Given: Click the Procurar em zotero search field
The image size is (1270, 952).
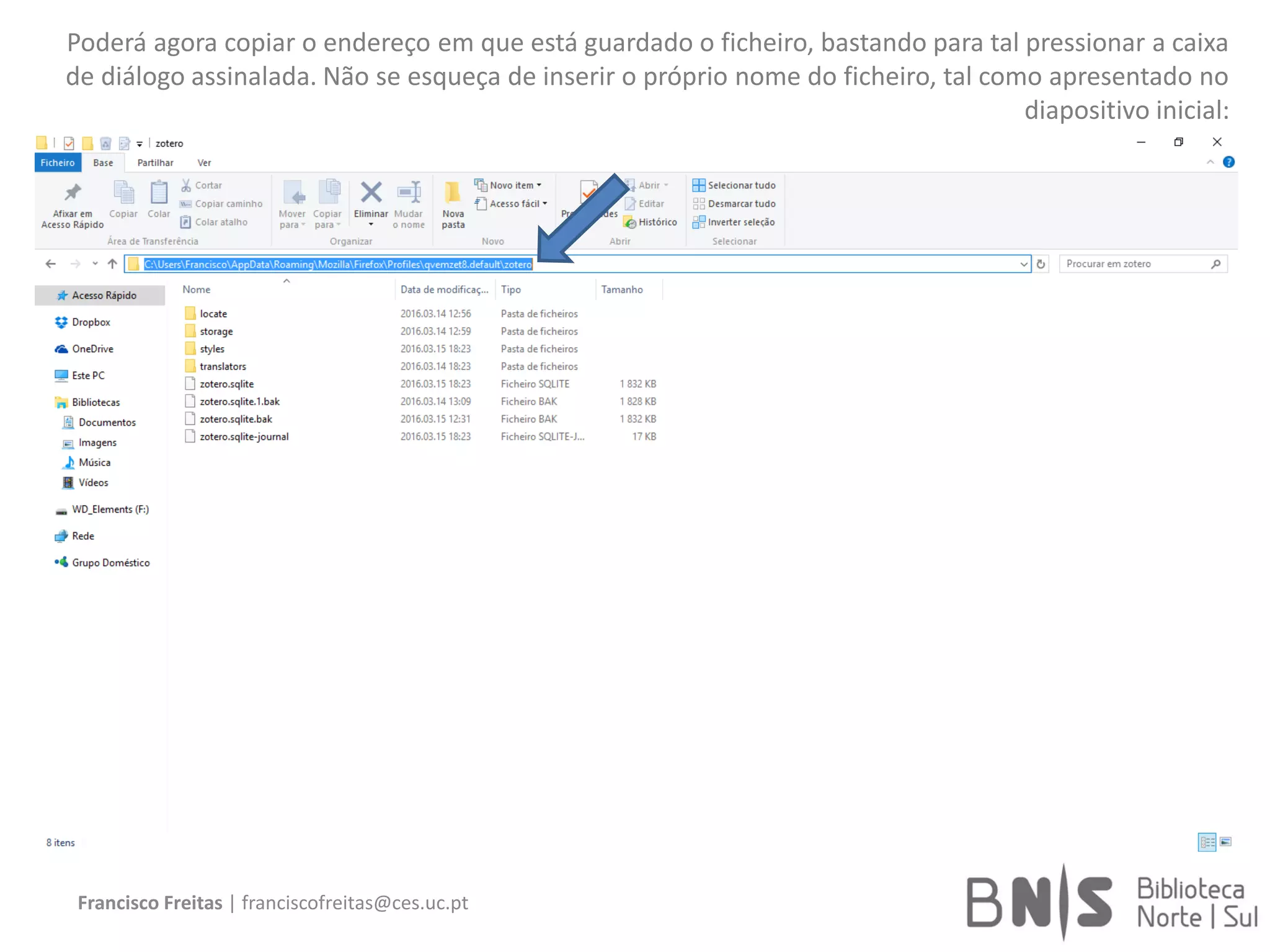Looking at the screenshot, I should point(1135,264).
